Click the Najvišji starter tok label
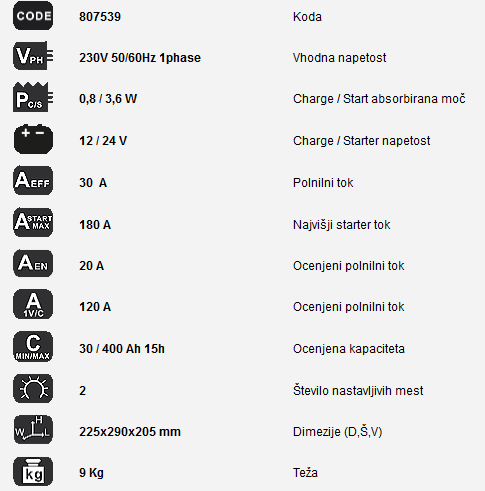Viewport: 485px width, 491px height. pos(341,225)
